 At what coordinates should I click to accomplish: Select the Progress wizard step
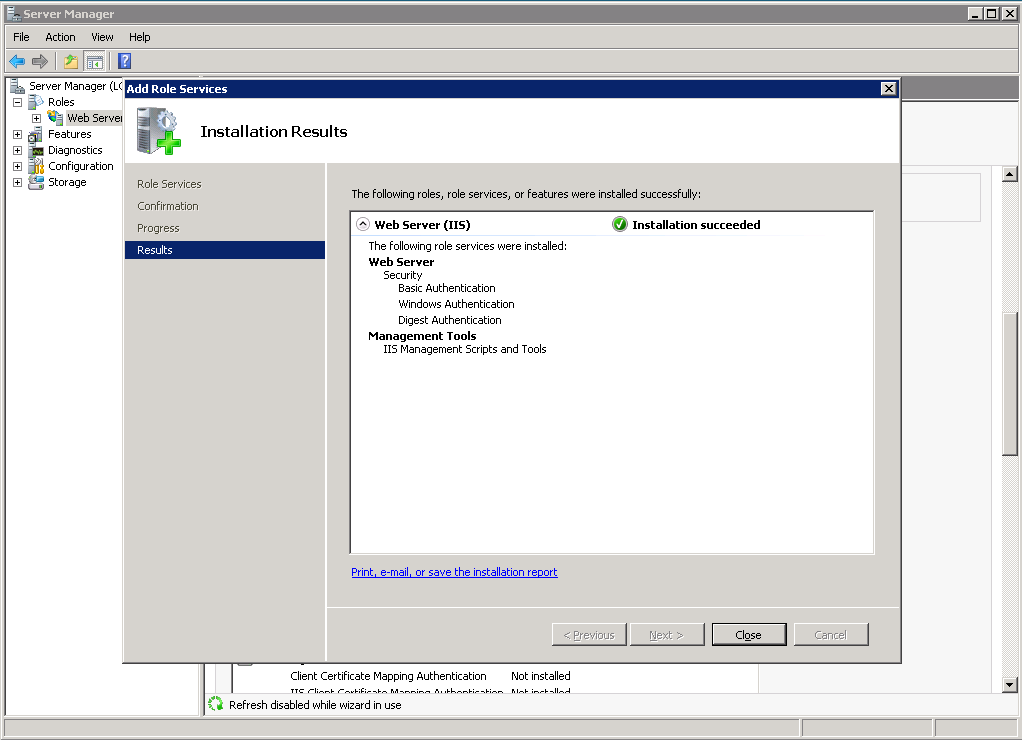pyautogui.click(x=158, y=228)
